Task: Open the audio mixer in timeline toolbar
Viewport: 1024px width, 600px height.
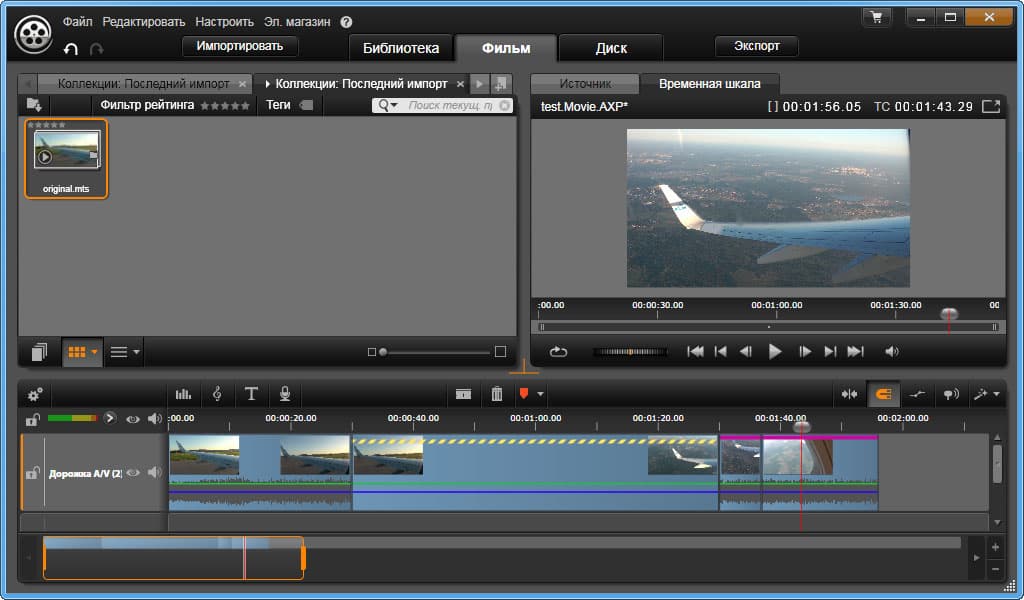Action: (x=184, y=394)
